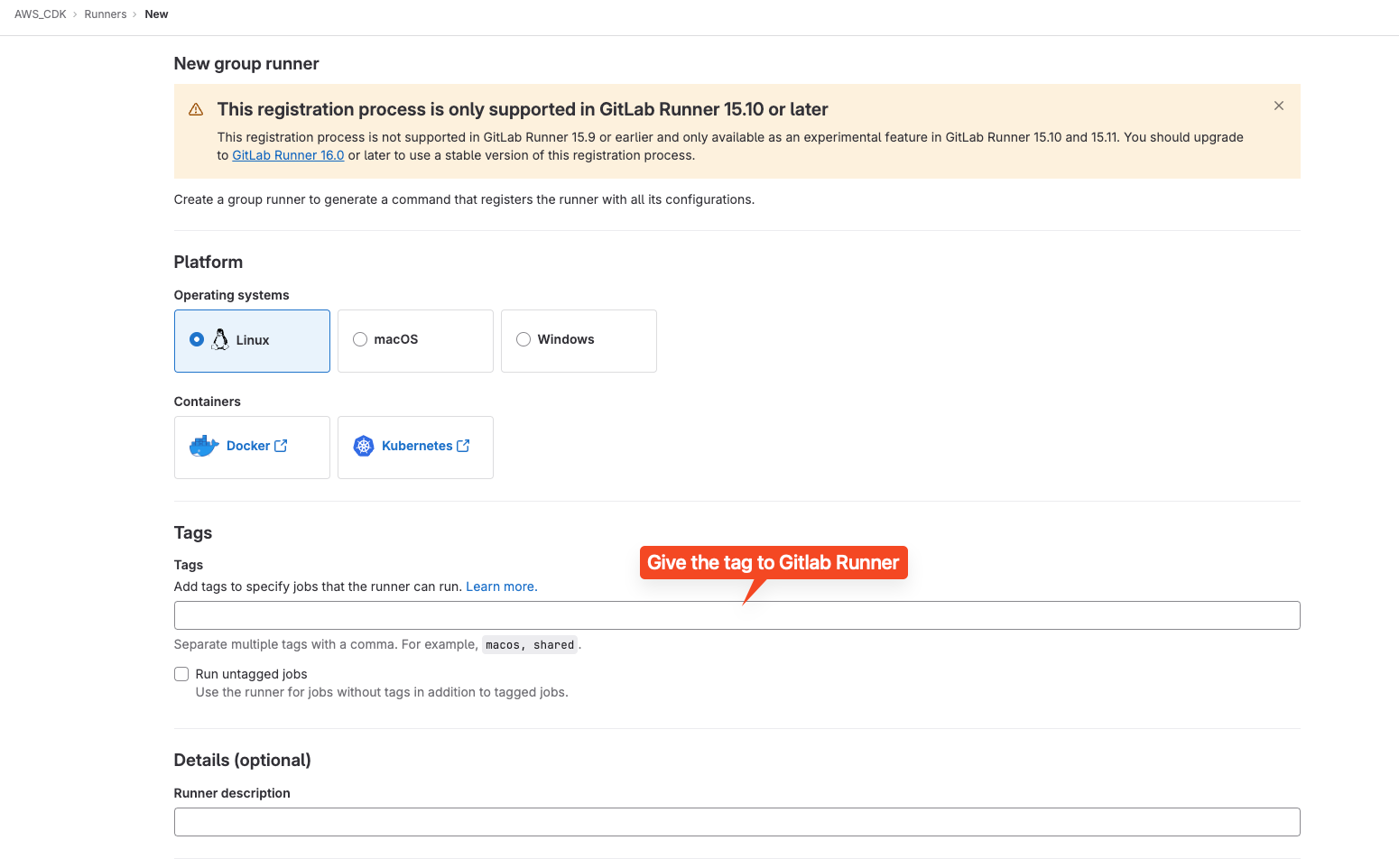Image resolution: width=1399 pixels, height=868 pixels.
Task: Click the 'Details (optional)' heading
Action: pyautogui.click(x=242, y=761)
